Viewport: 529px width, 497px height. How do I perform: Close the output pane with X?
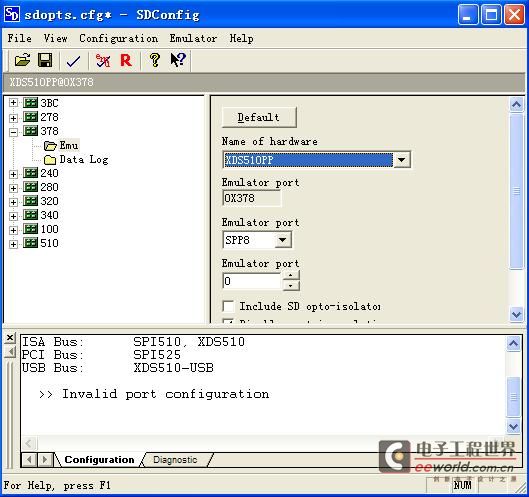click(10, 337)
